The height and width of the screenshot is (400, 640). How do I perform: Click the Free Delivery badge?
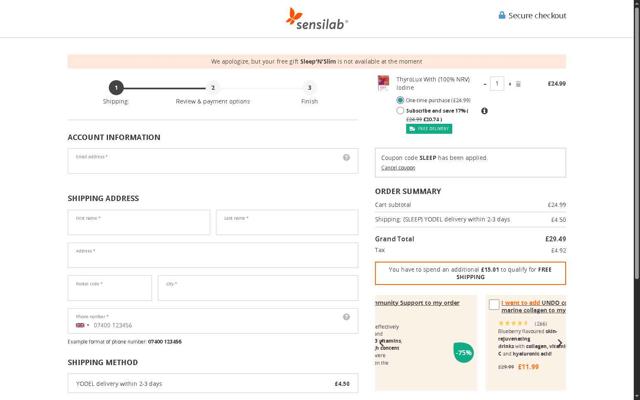point(429,129)
